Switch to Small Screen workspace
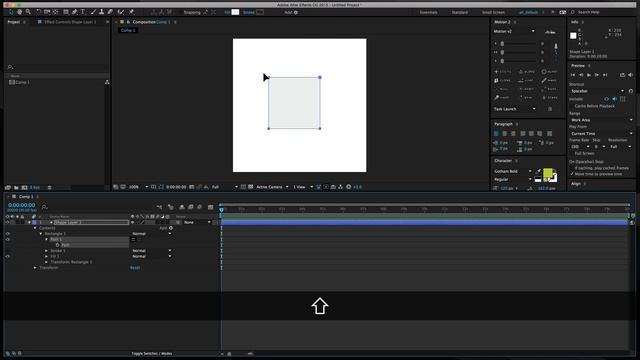 tap(493, 12)
